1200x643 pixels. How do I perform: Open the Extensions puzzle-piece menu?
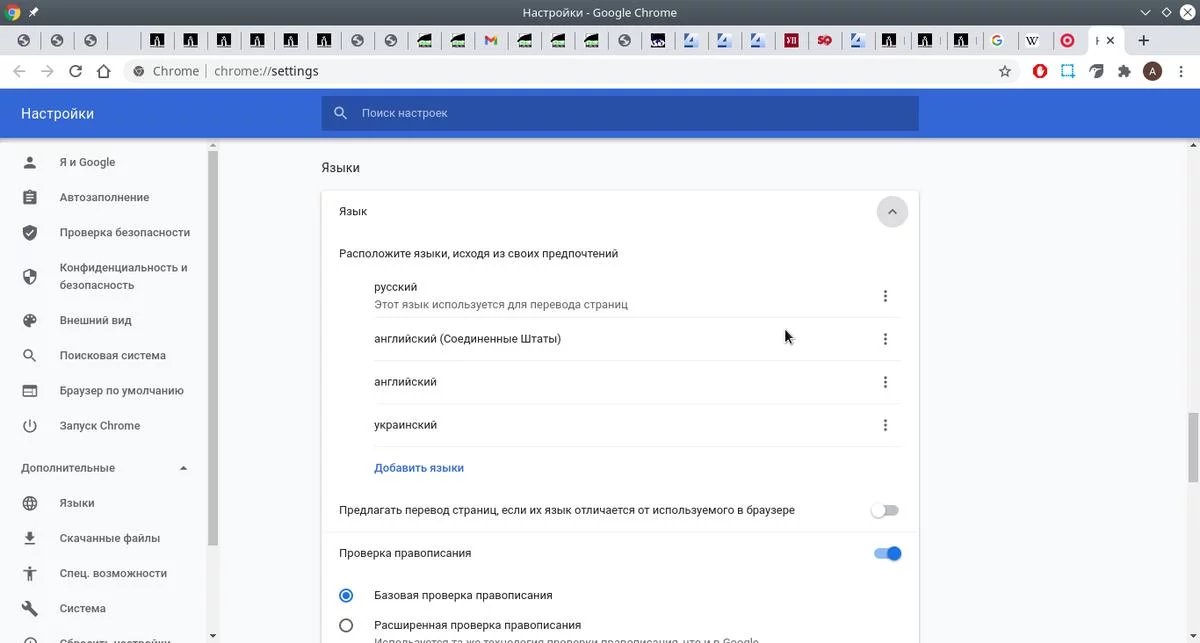[x=1124, y=71]
